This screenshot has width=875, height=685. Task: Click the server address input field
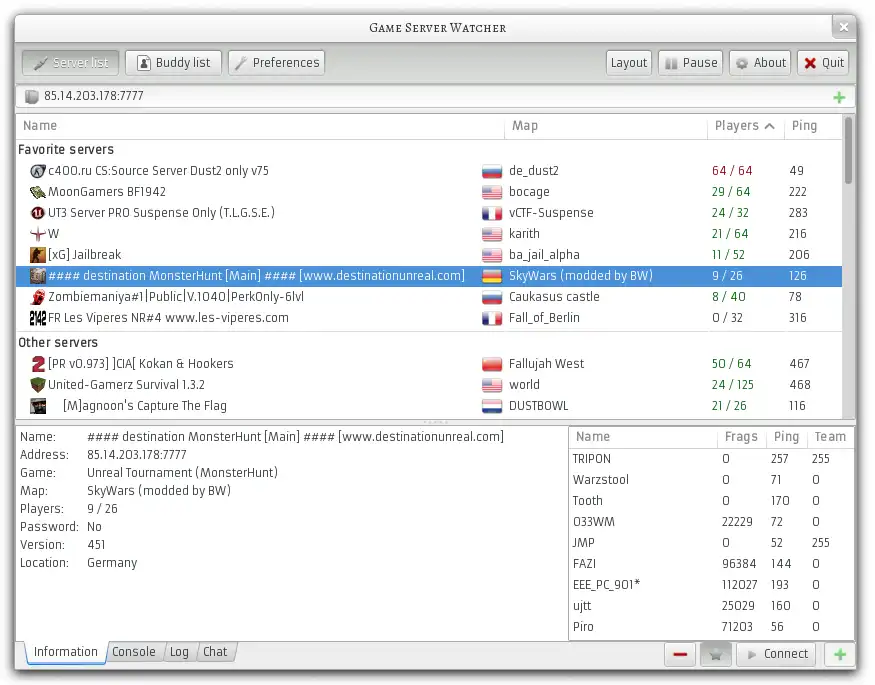(435, 97)
